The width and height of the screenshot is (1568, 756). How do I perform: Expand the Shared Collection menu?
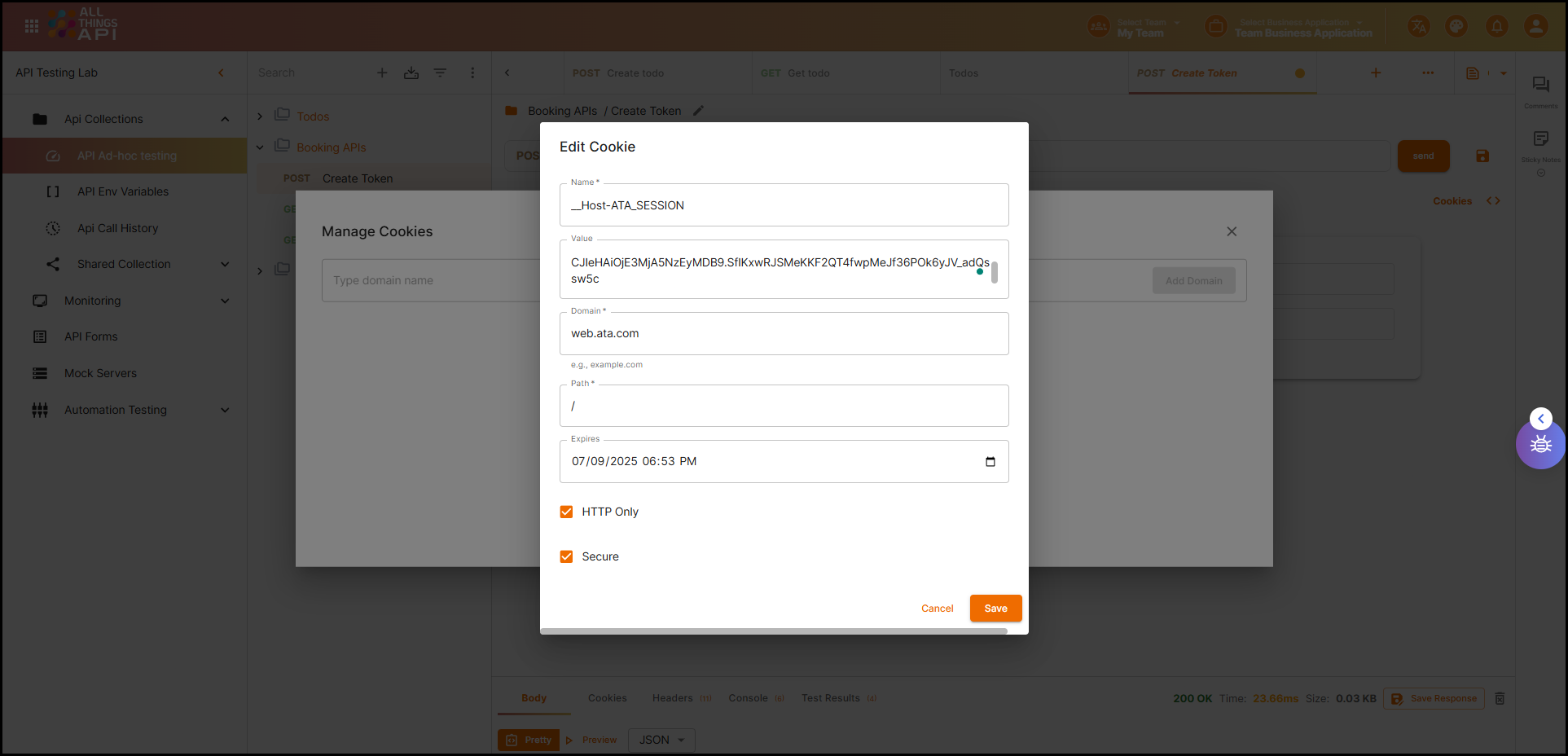(225, 264)
